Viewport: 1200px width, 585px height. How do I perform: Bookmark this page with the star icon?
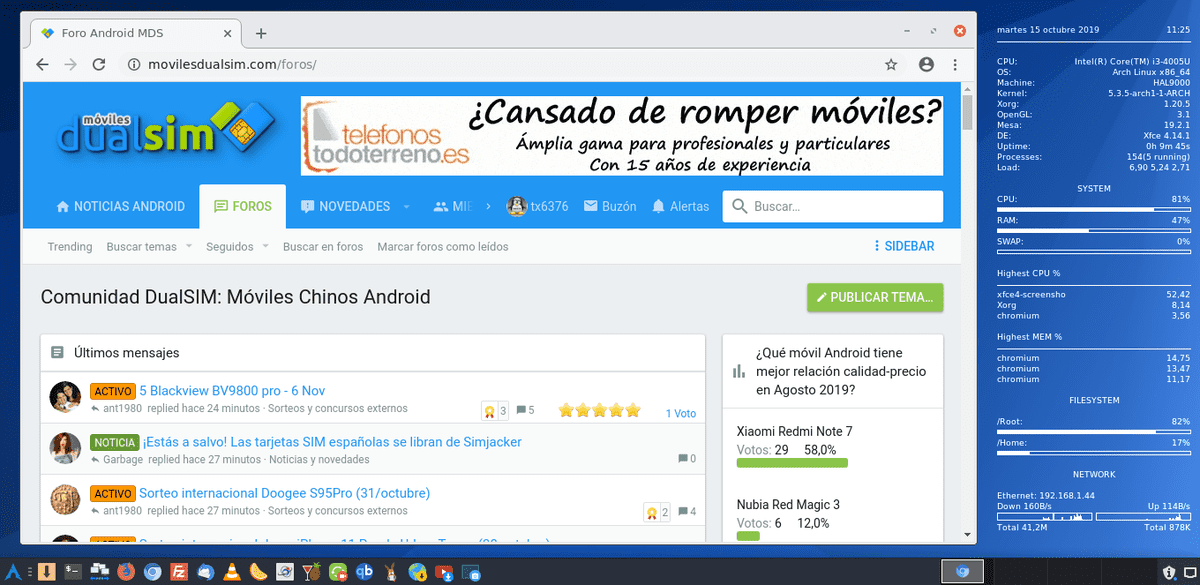[891, 64]
